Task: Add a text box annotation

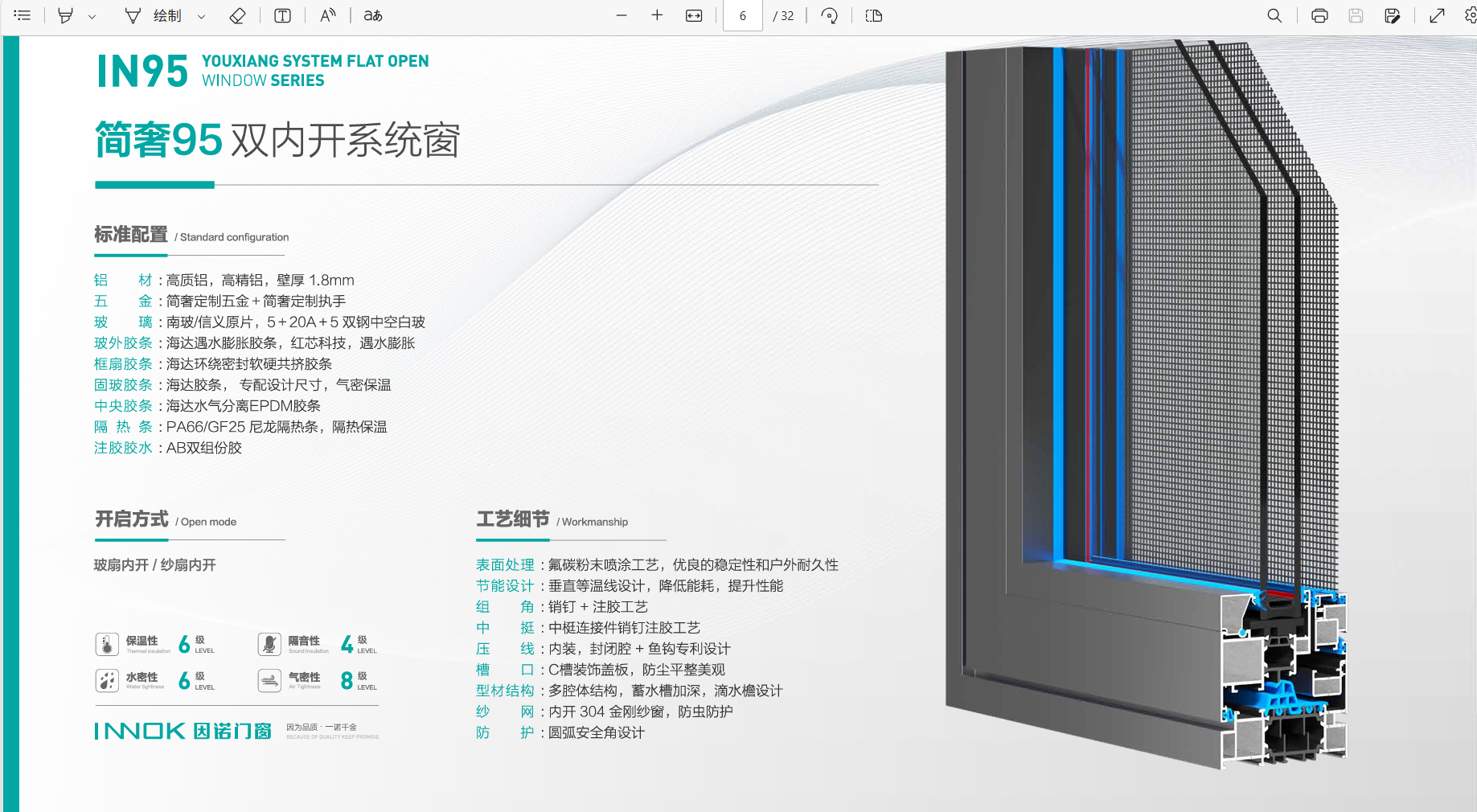Action: (282, 15)
